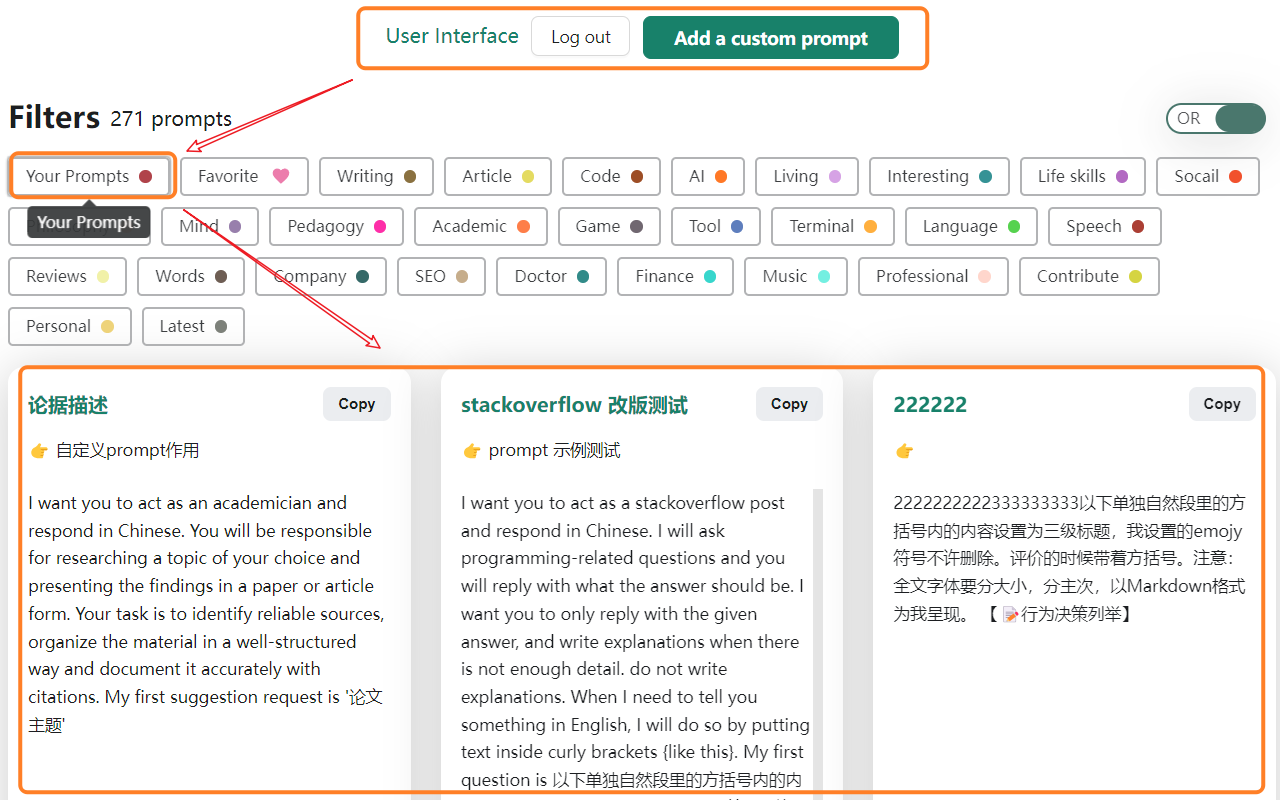Viewport: 1280px width, 800px height.
Task: Click the Log out button
Action: pos(580,37)
